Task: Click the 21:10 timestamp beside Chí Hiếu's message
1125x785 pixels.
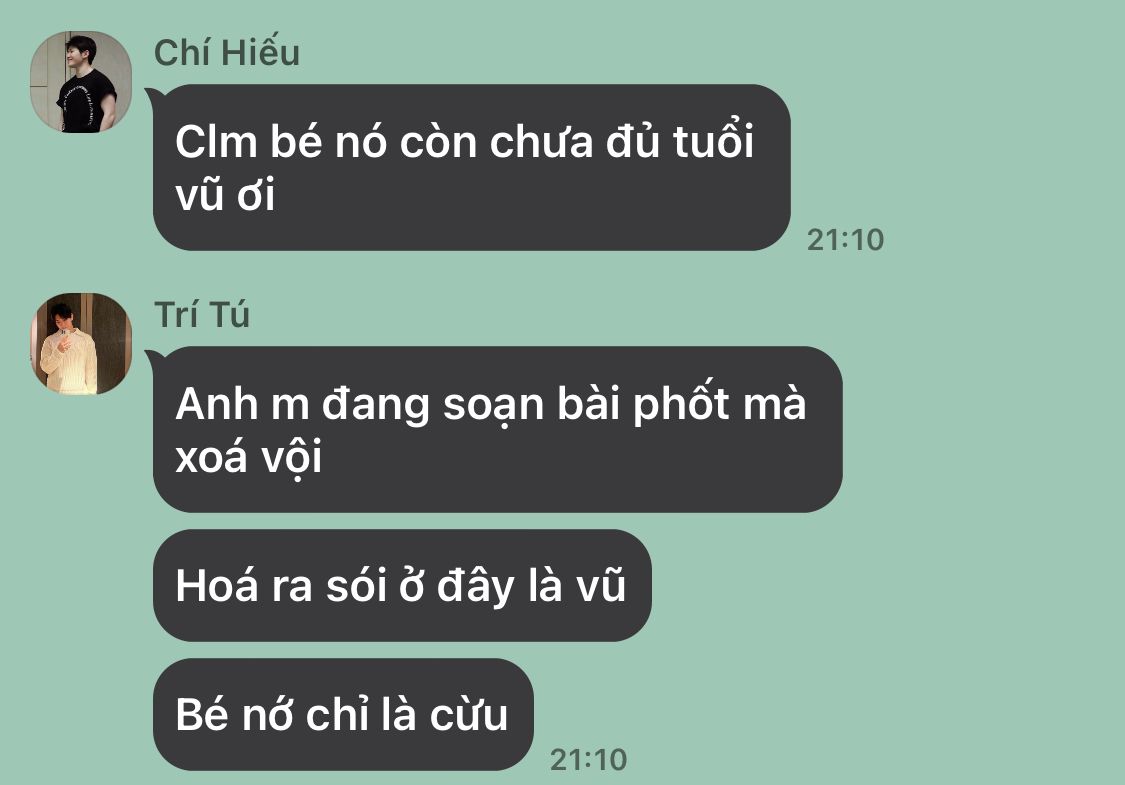Action: pyautogui.click(x=845, y=240)
